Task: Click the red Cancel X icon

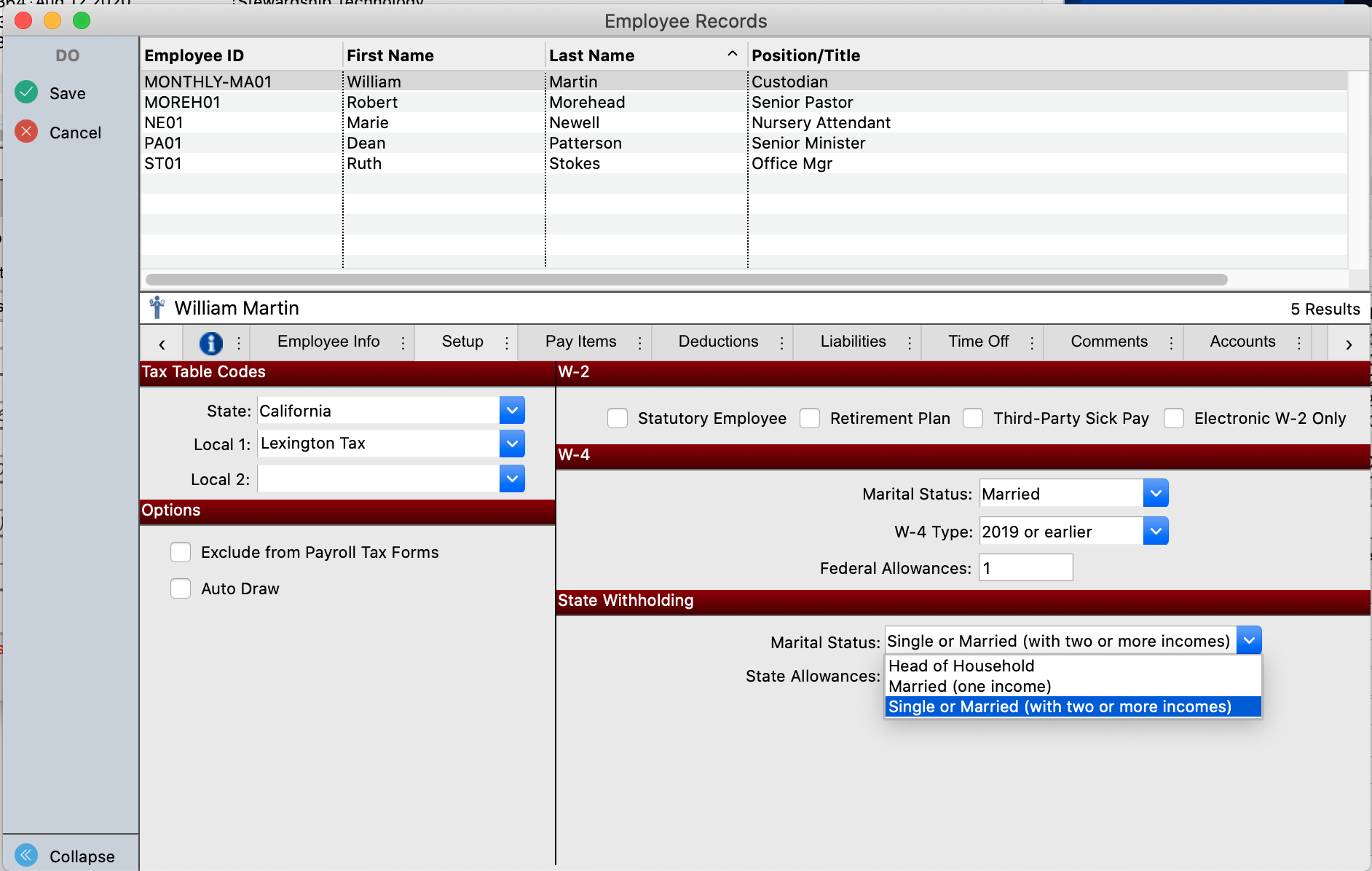Action: point(26,132)
